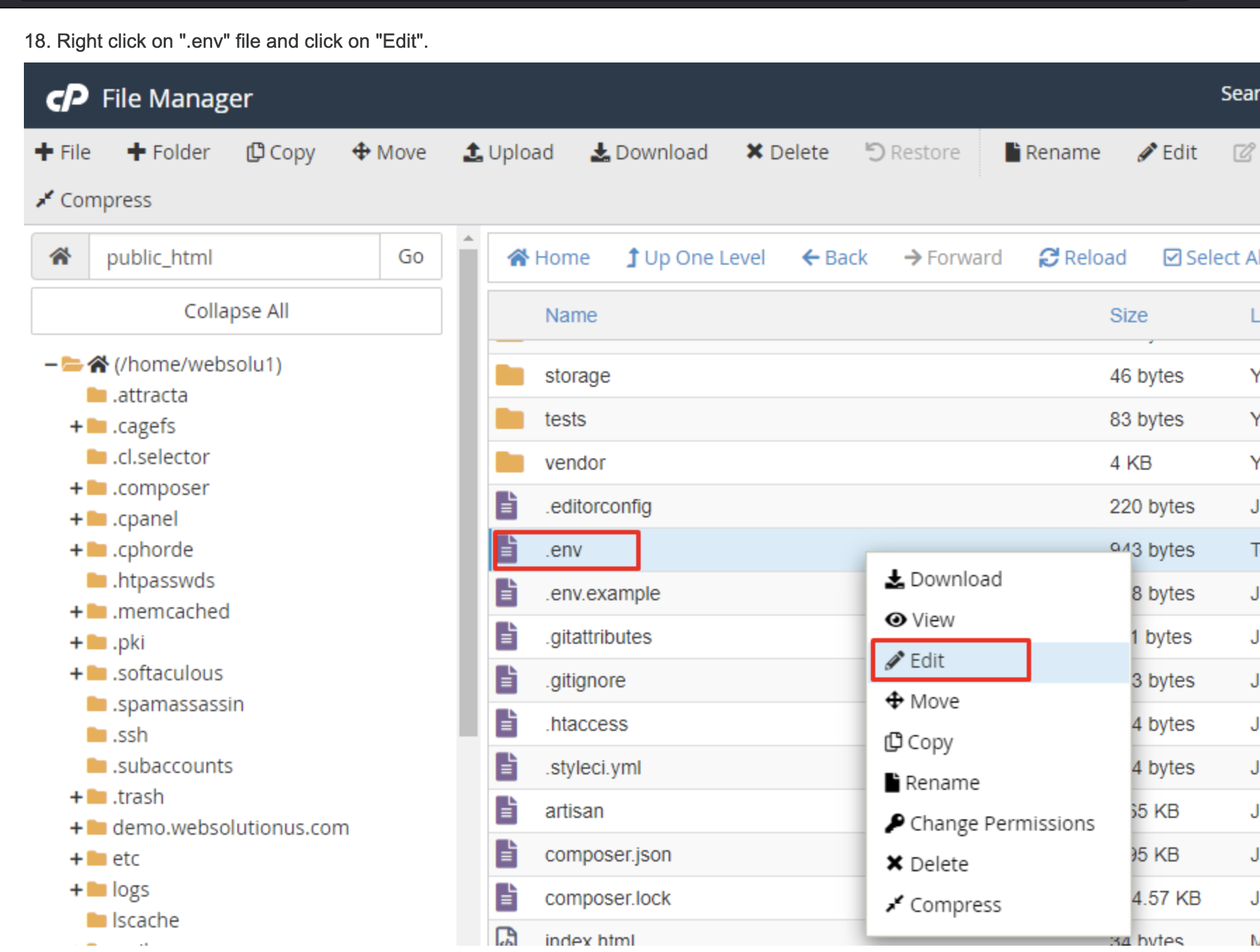The height and width of the screenshot is (952, 1260).
Task: Click Edit in the top toolbar
Action: coord(1167,152)
